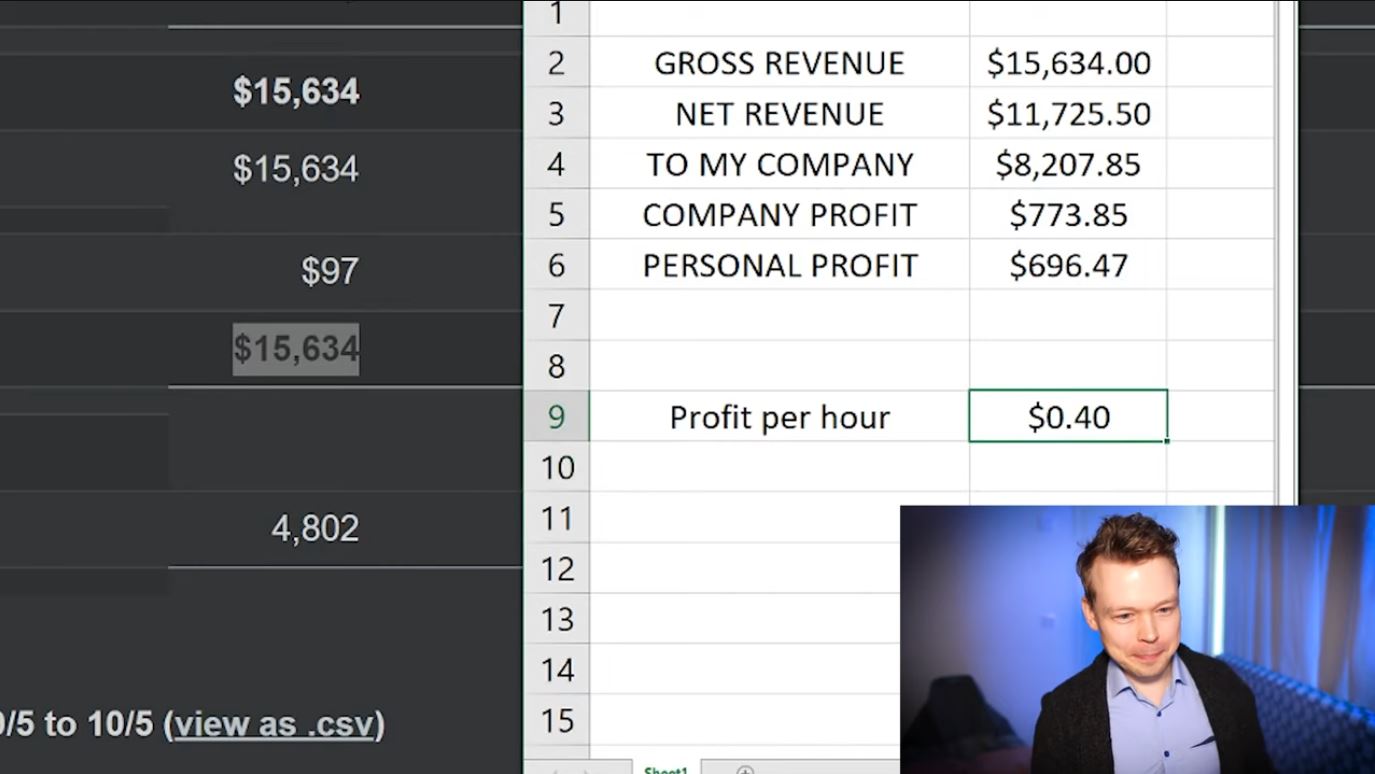This screenshot has width=1375, height=774.
Task: Select row 3 via its row header
Action: [556, 114]
